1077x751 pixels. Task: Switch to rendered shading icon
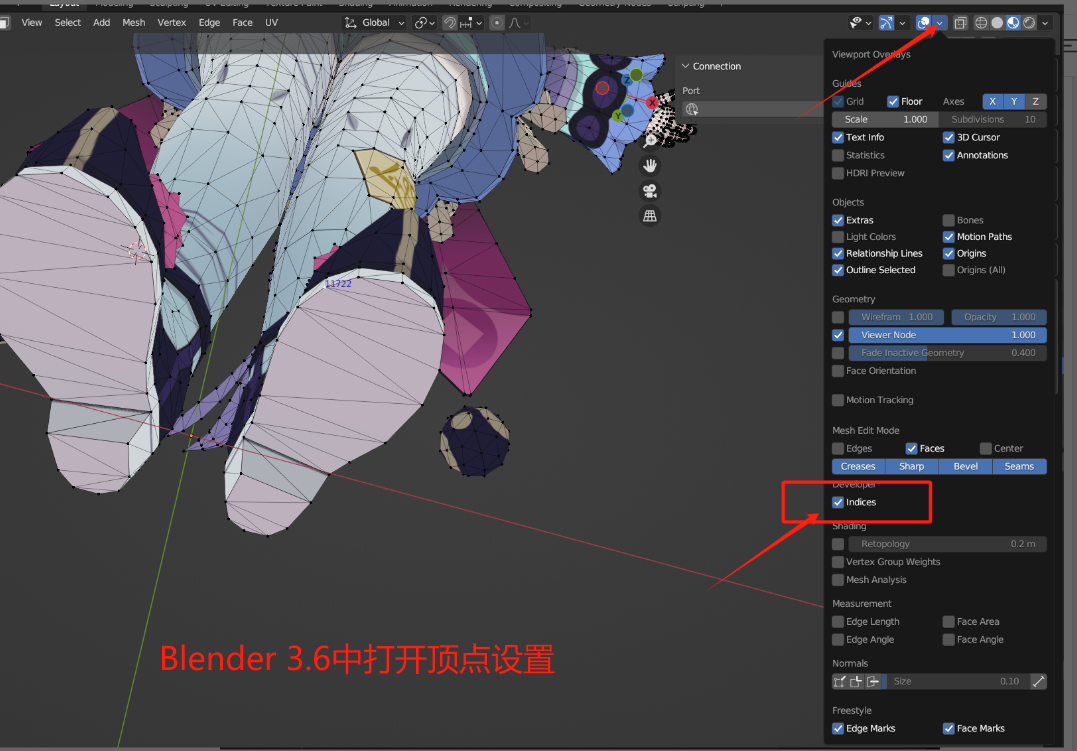pos(1029,23)
